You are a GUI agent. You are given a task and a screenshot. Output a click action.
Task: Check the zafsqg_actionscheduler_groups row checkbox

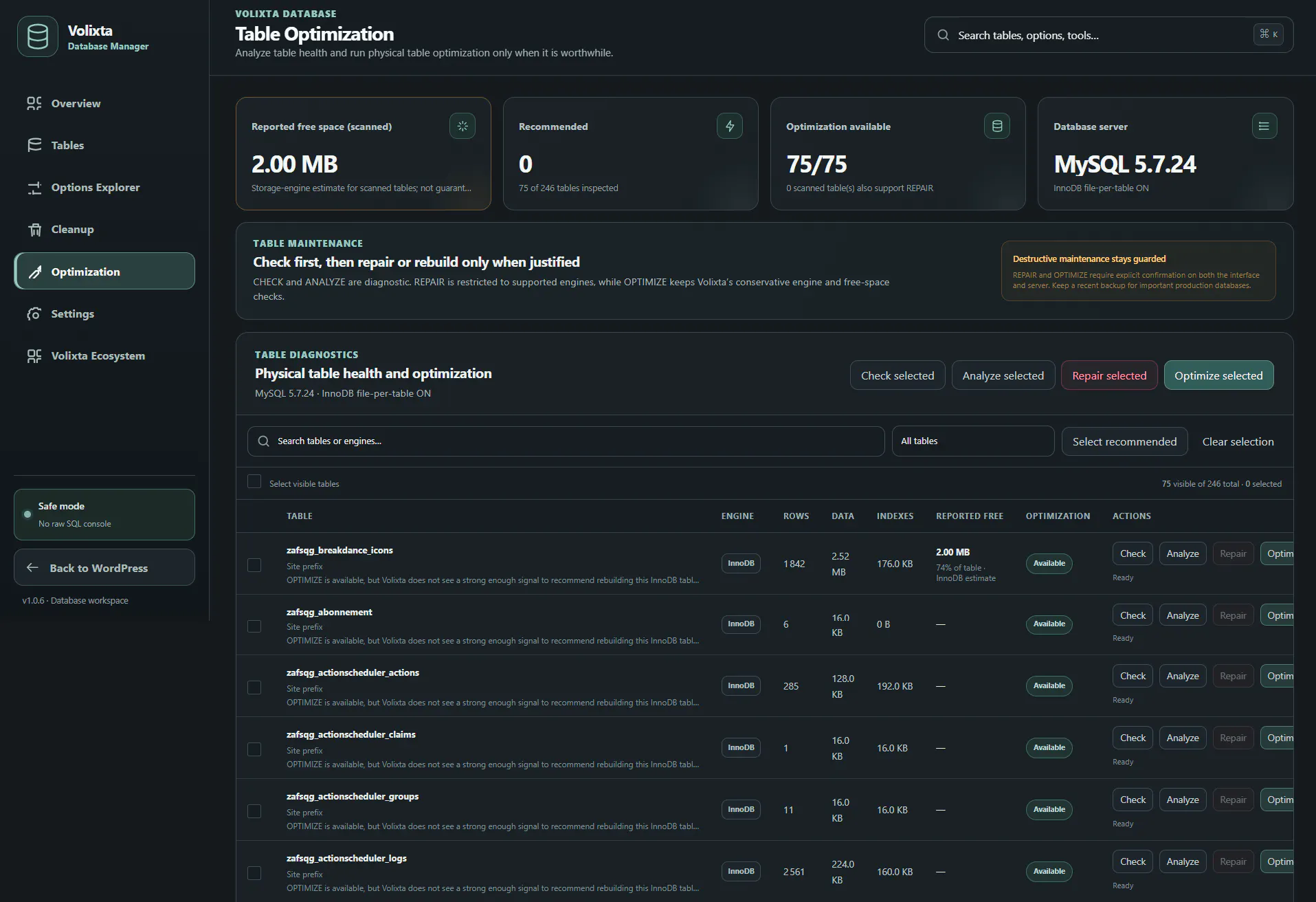(254, 811)
